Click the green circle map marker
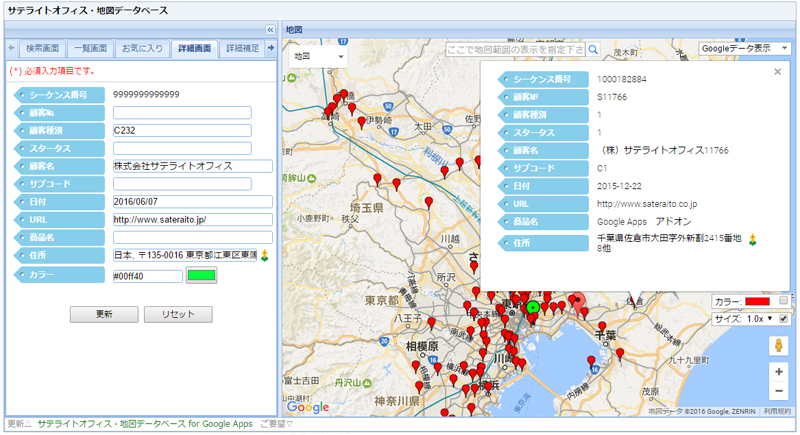 533,308
